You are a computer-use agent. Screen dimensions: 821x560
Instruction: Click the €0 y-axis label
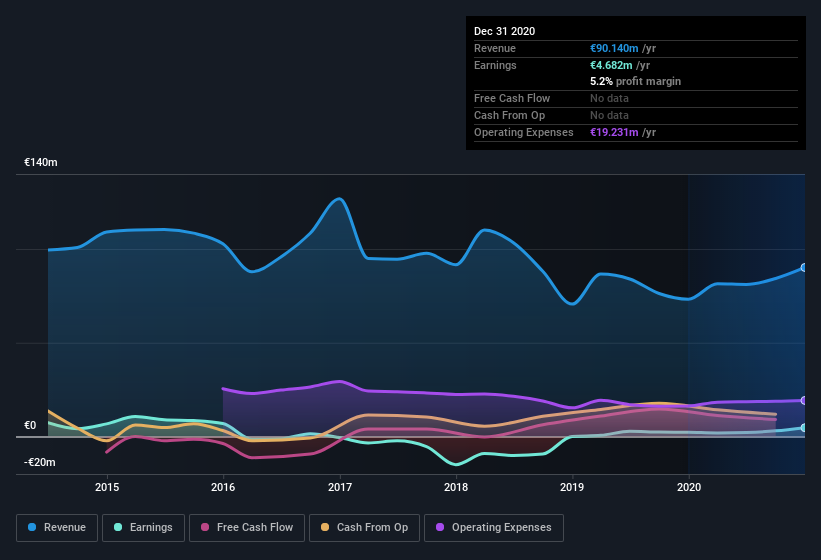tap(30, 425)
